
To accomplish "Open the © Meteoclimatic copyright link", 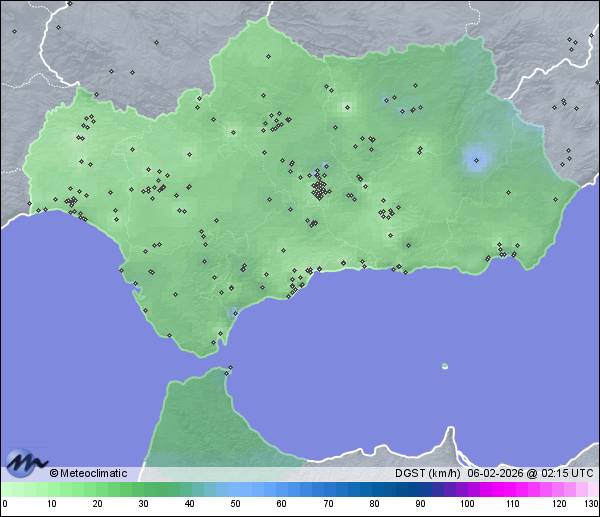I will 88,474.
